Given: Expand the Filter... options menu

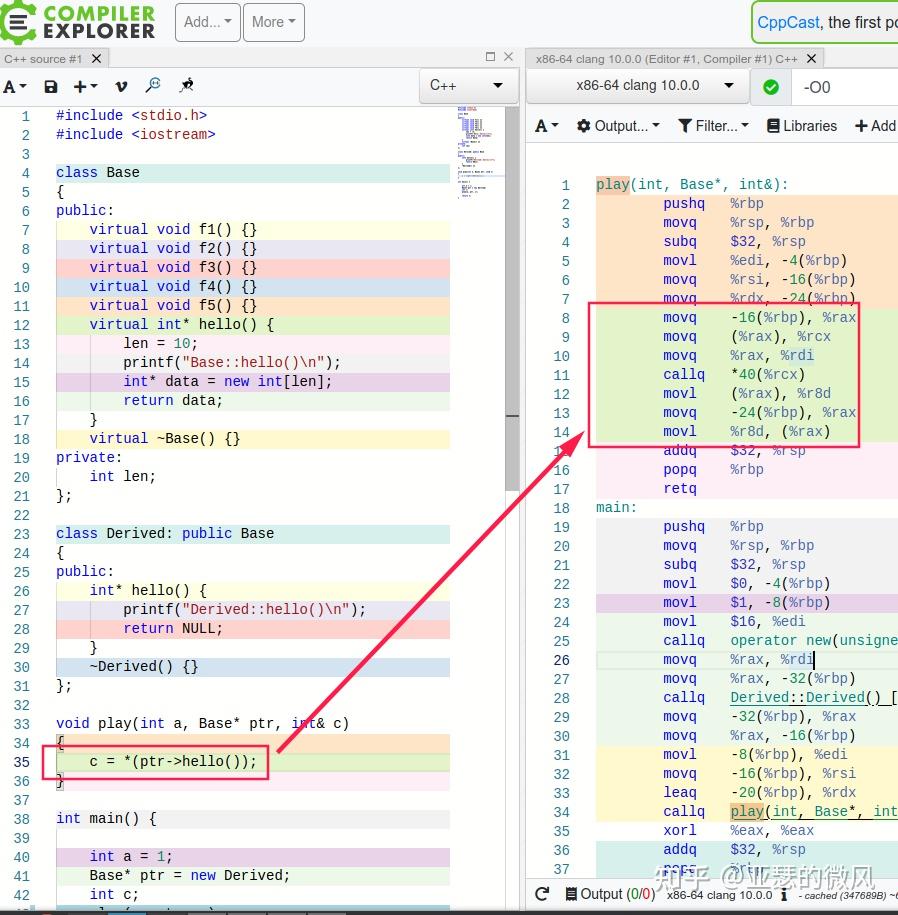Looking at the screenshot, I should pyautogui.click(x=713, y=126).
